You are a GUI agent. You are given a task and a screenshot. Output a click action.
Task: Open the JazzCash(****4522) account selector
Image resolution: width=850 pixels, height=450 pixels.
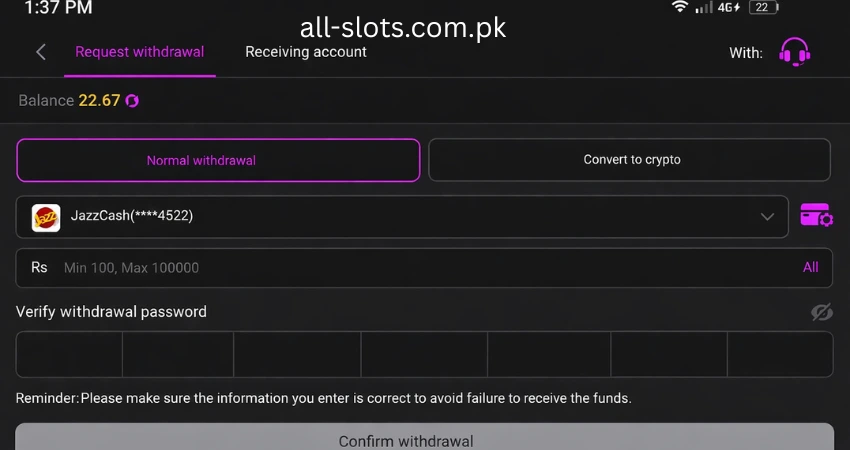400,217
